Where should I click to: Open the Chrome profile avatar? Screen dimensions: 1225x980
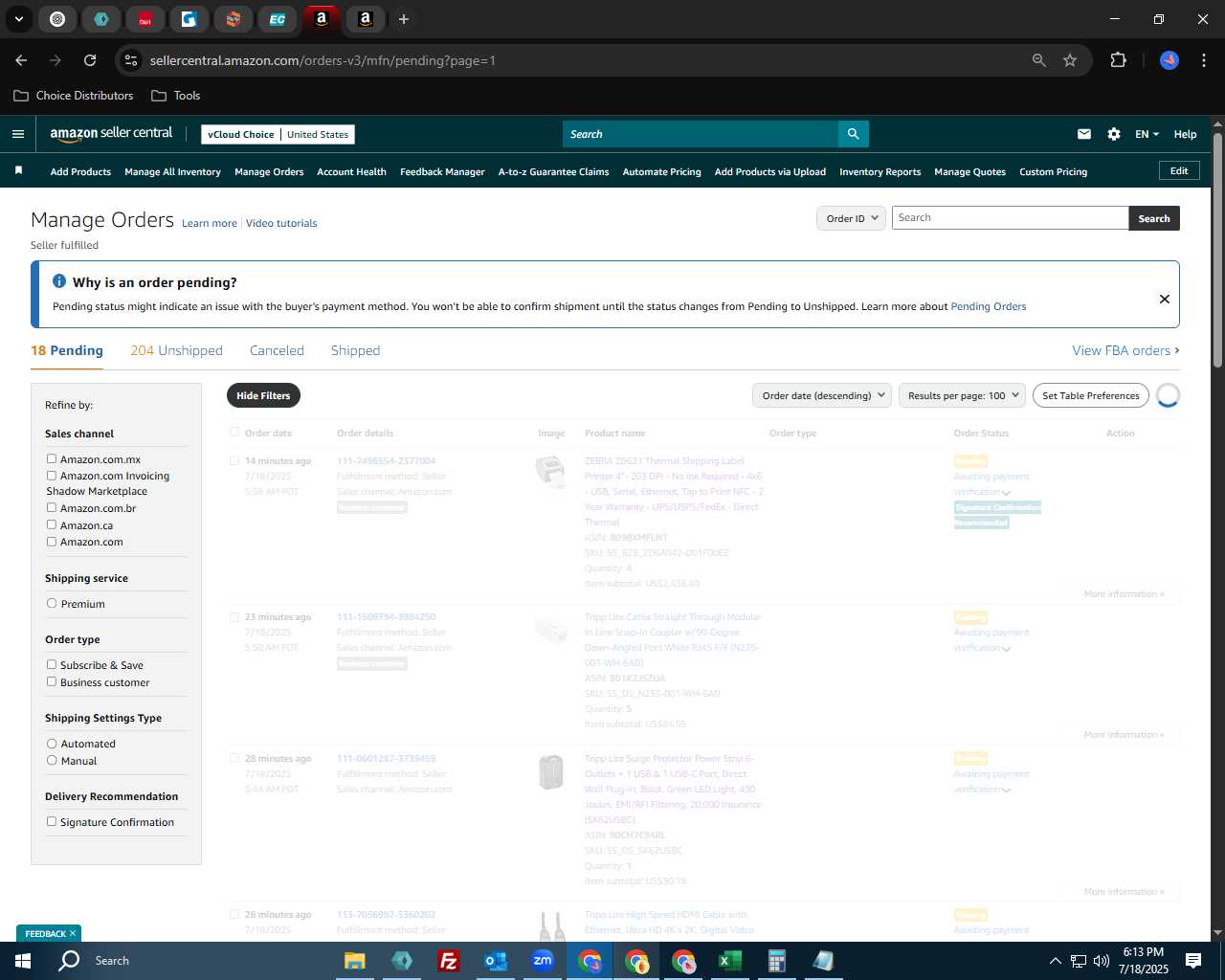(x=1169, y=60)
